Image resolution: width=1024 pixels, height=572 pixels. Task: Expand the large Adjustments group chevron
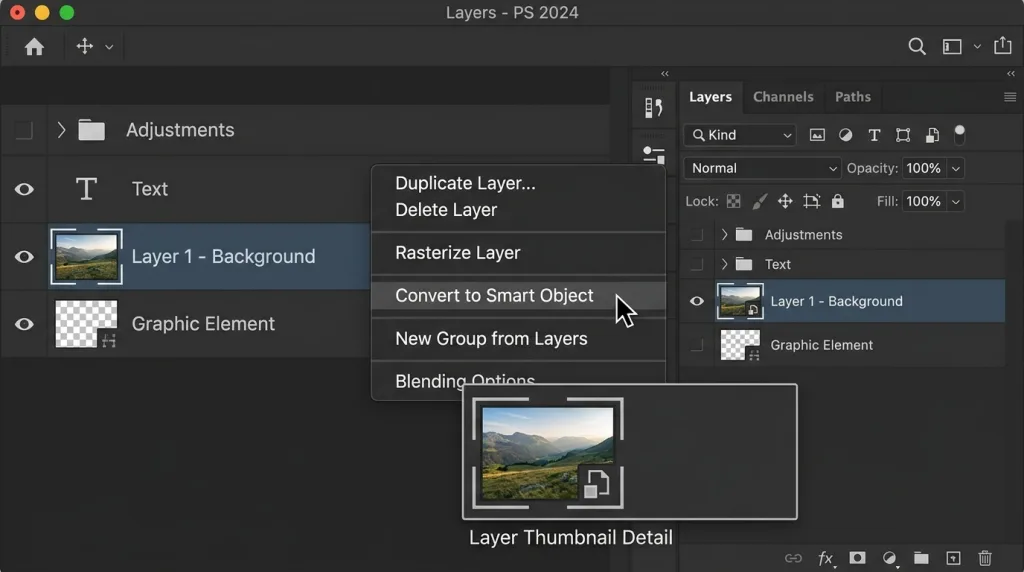pyautogui.click(x=61, y=130)
